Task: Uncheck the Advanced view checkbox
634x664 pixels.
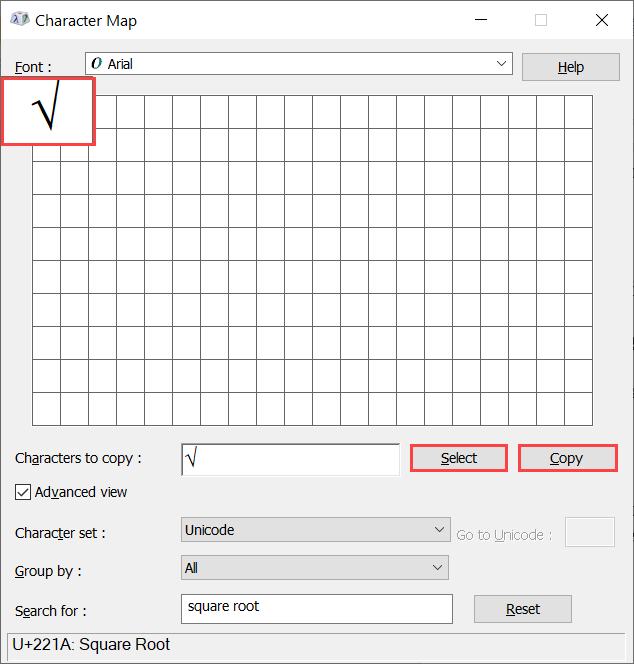Action: 23,492
